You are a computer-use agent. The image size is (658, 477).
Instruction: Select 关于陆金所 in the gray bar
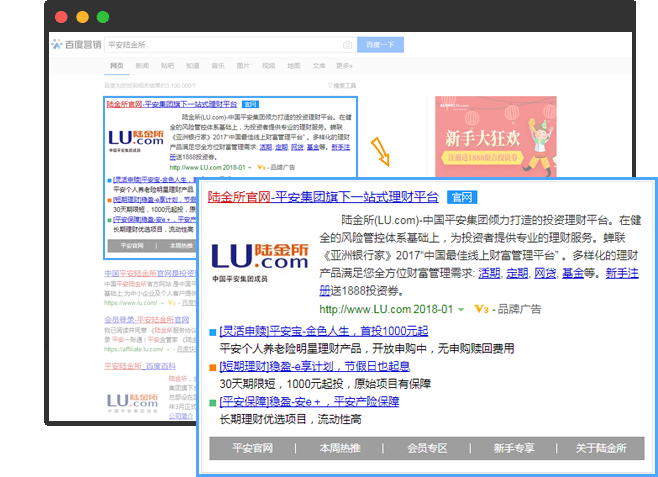point(601,448)
